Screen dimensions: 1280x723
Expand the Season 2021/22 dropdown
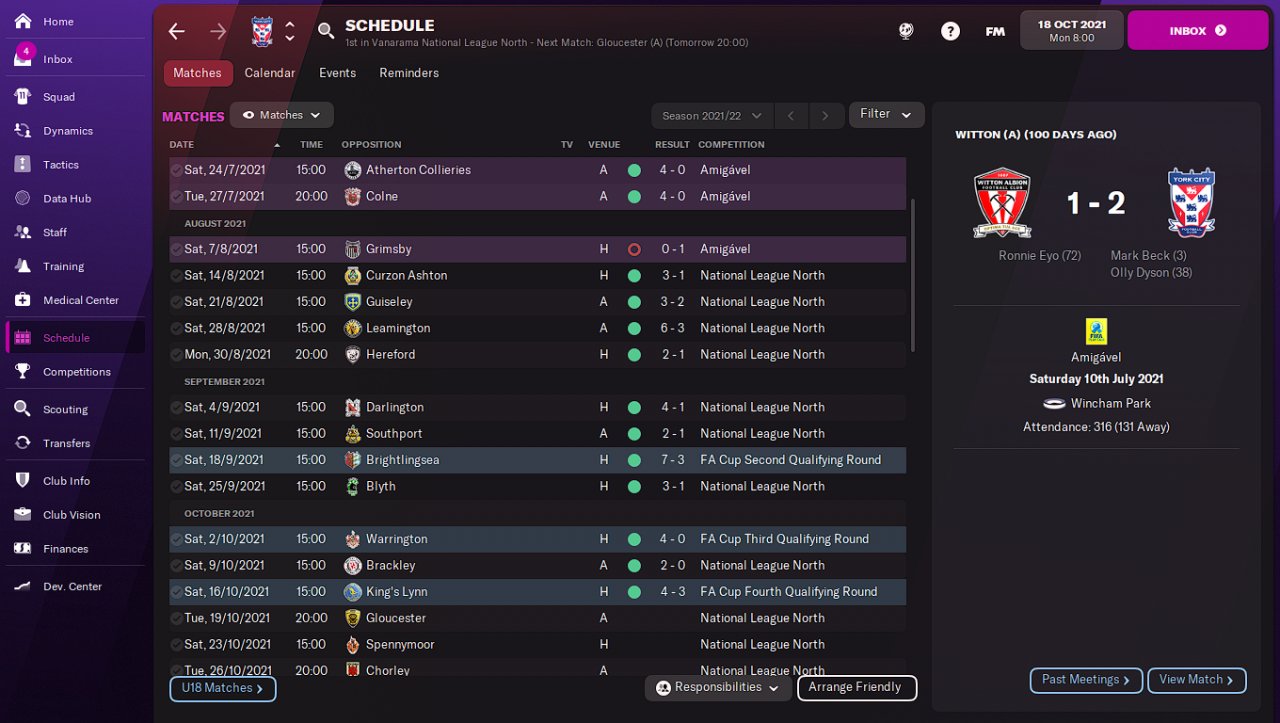[712, 116]
